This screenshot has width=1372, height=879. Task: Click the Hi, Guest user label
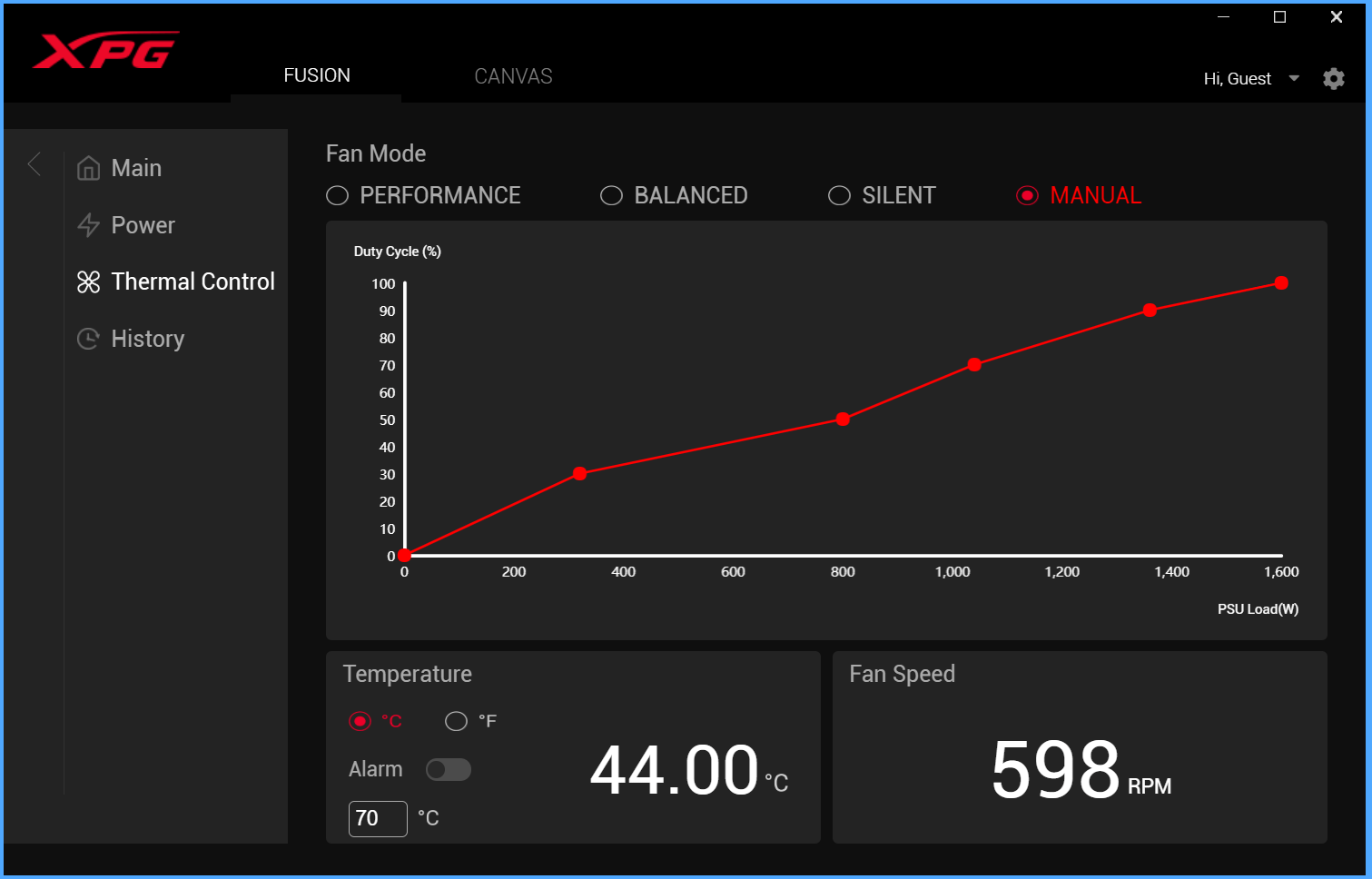(1237, 79)
